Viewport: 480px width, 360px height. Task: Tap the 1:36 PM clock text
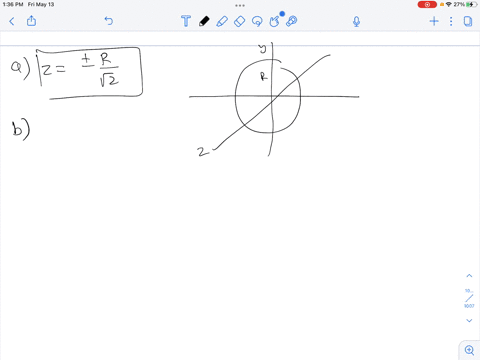click(13, 5)
